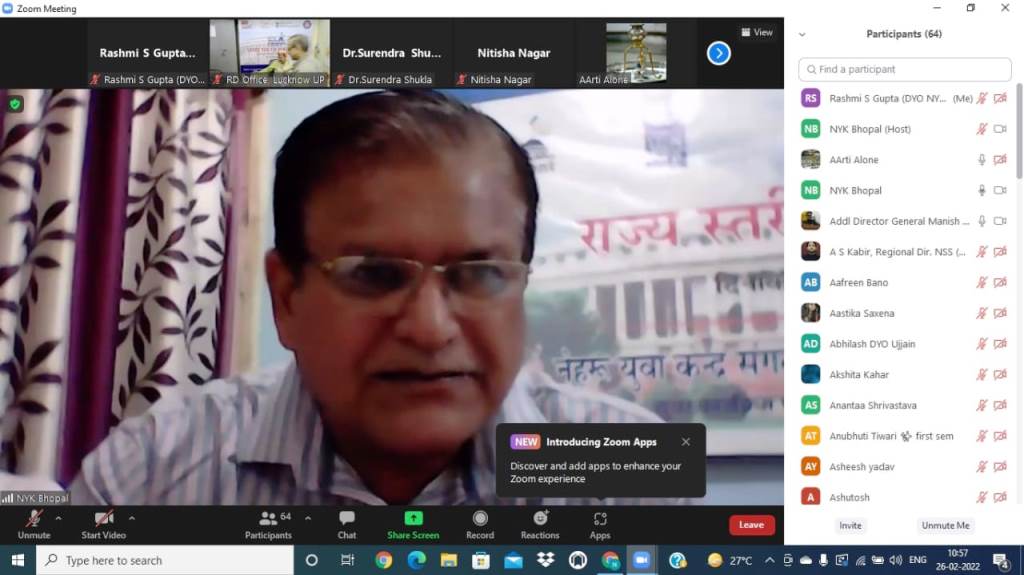Screen dimensions: 1024x575
Task: Show next video thumbnails with blue arrow
Action: (718, 53)
